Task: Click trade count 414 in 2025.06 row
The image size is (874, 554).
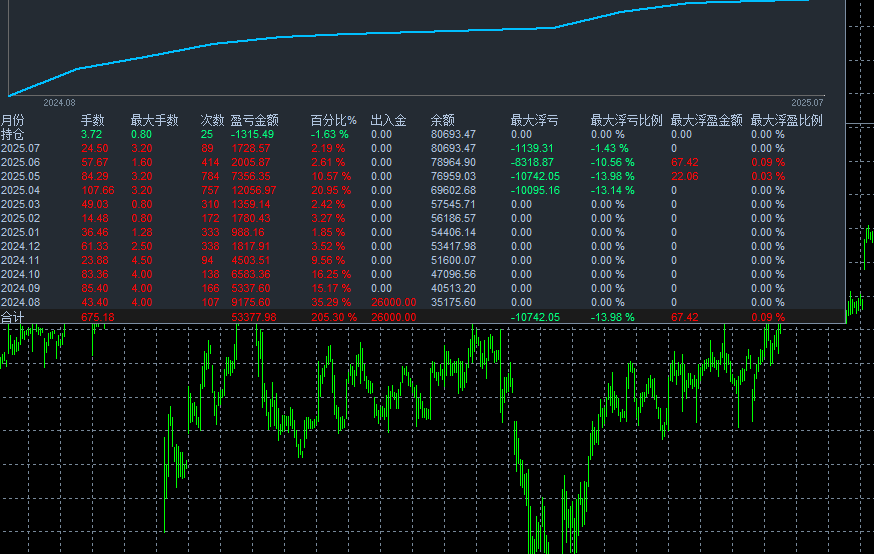Action: click(x=210, y=163)
